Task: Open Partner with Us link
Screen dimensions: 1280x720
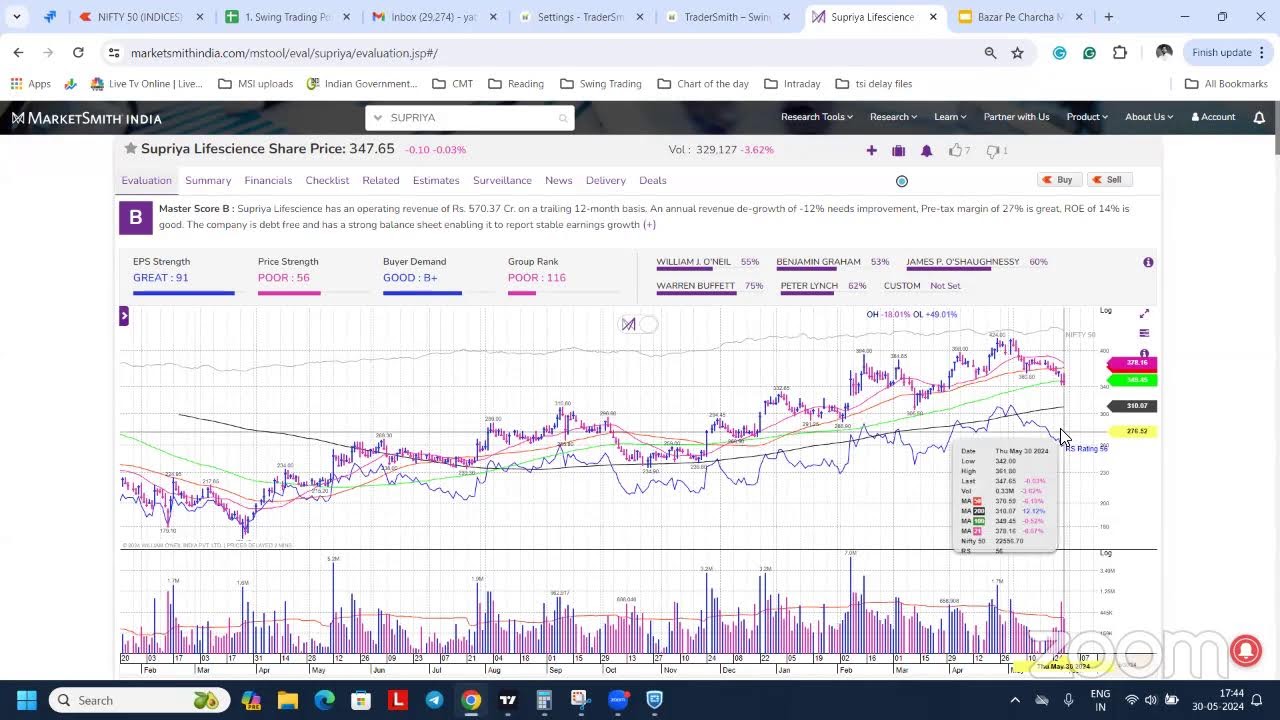Action: point(1016,117)
